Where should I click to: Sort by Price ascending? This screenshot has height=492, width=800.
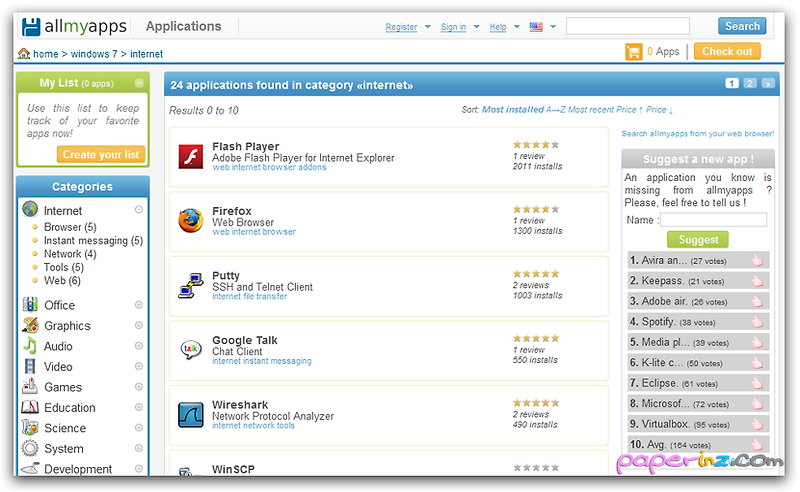point(630,110)
